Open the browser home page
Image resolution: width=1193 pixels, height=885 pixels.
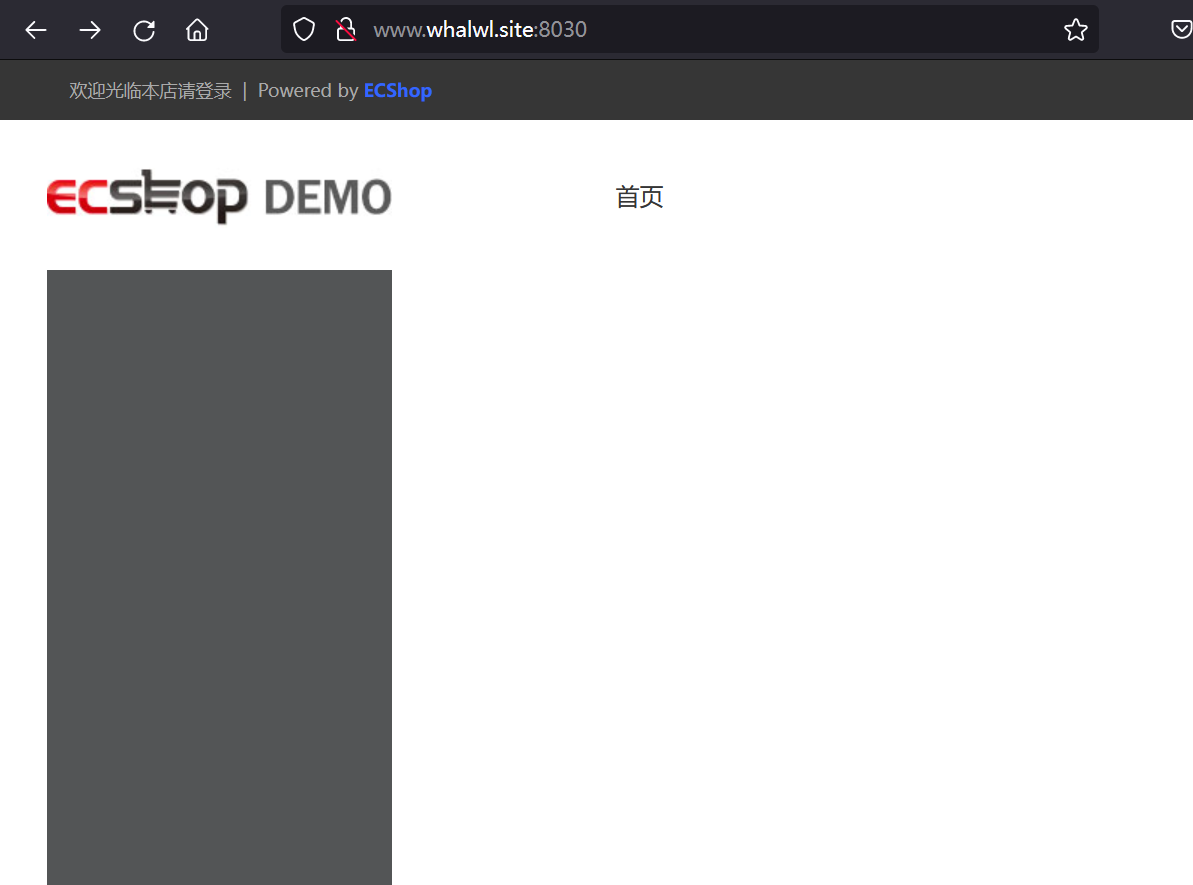click(x=196, y=29)
